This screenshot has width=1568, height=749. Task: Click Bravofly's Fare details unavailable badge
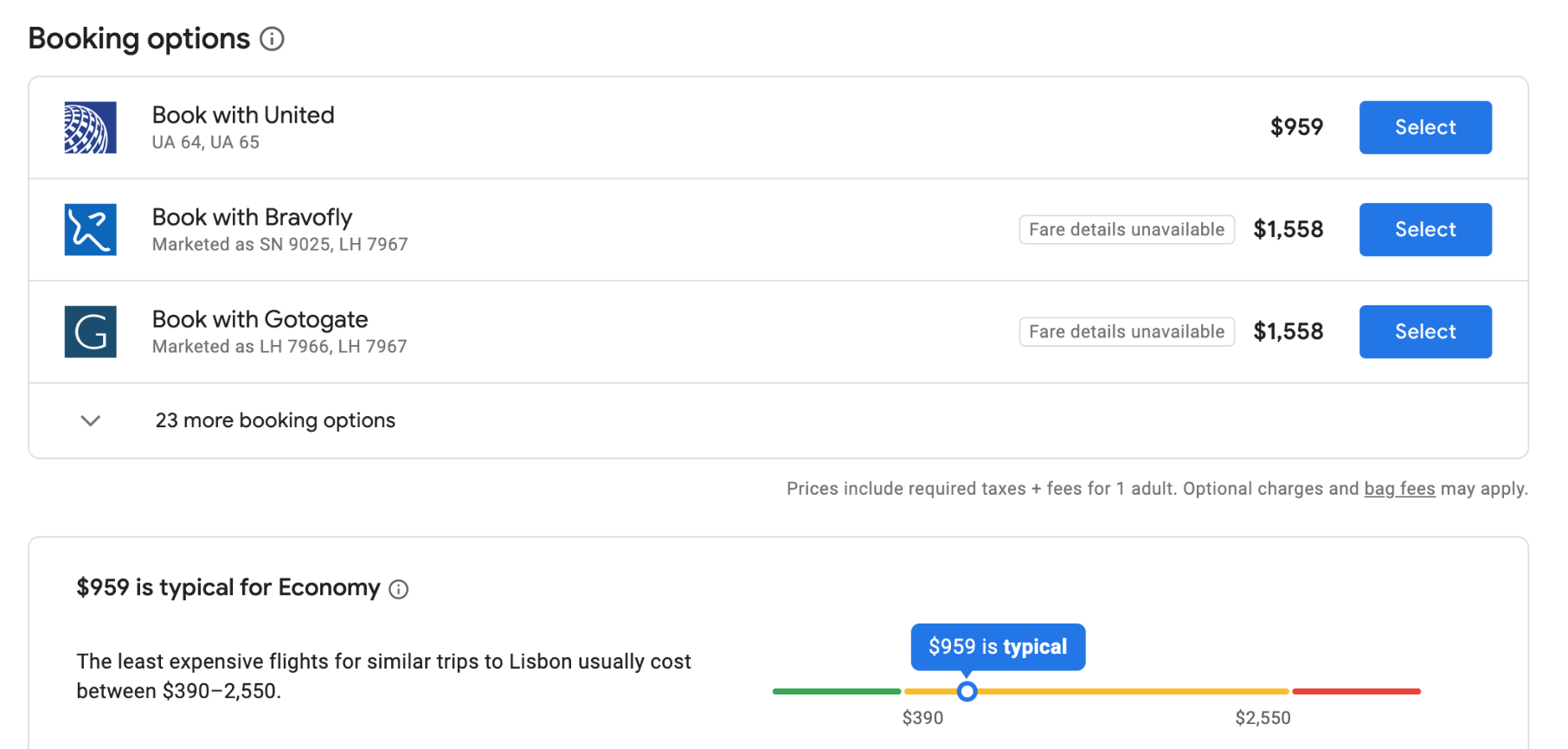pyautogui.click(x=1126, y=230)
